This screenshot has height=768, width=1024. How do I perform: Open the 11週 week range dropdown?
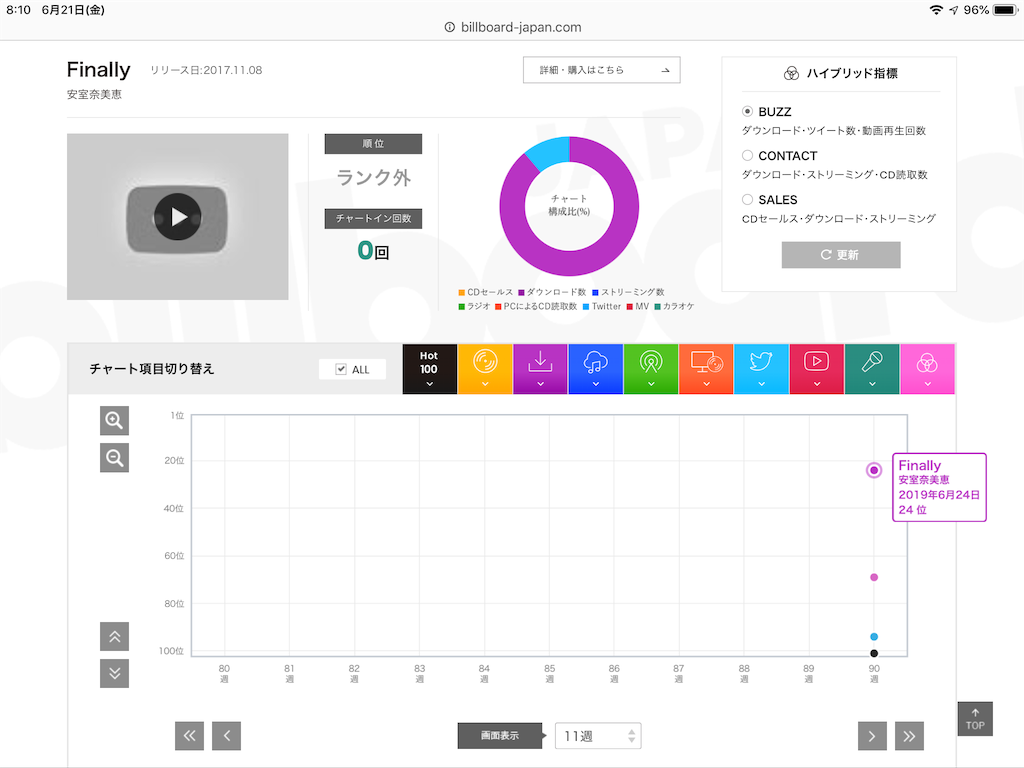pos(598,736)
